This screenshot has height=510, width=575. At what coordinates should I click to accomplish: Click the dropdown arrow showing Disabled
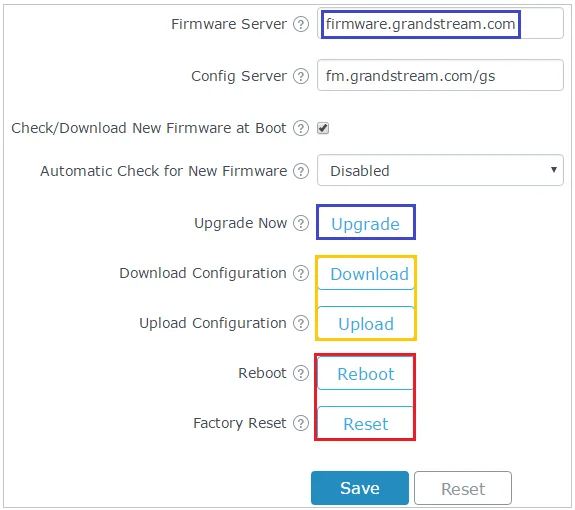click(x=554, y=169)
